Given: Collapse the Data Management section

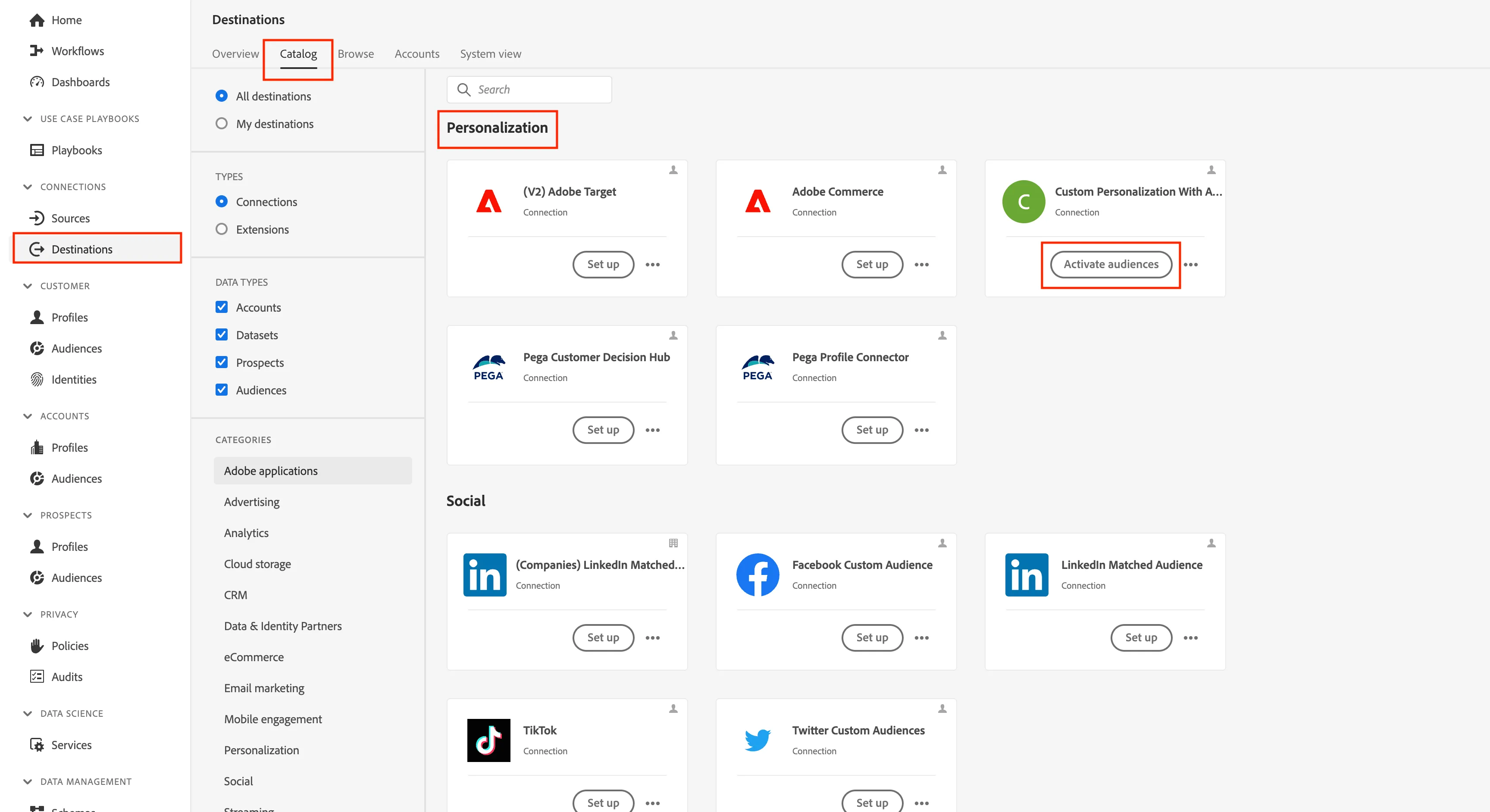Looking at the screenshot, I should [27, 781].
